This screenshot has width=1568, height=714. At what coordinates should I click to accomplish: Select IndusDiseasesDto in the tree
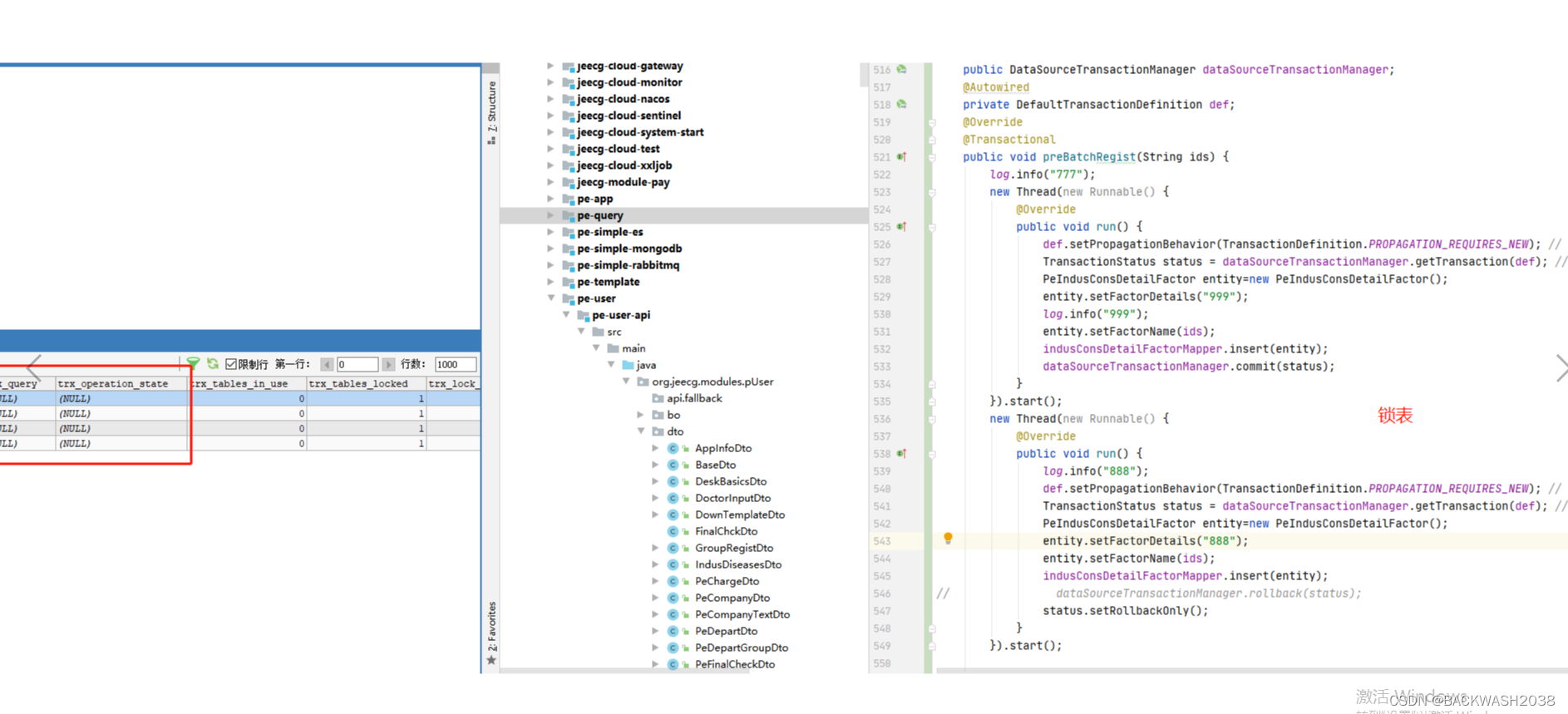pos(738,564)
